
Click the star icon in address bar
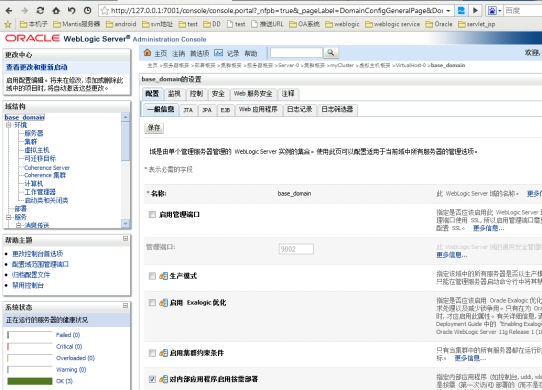pos(104,11)
